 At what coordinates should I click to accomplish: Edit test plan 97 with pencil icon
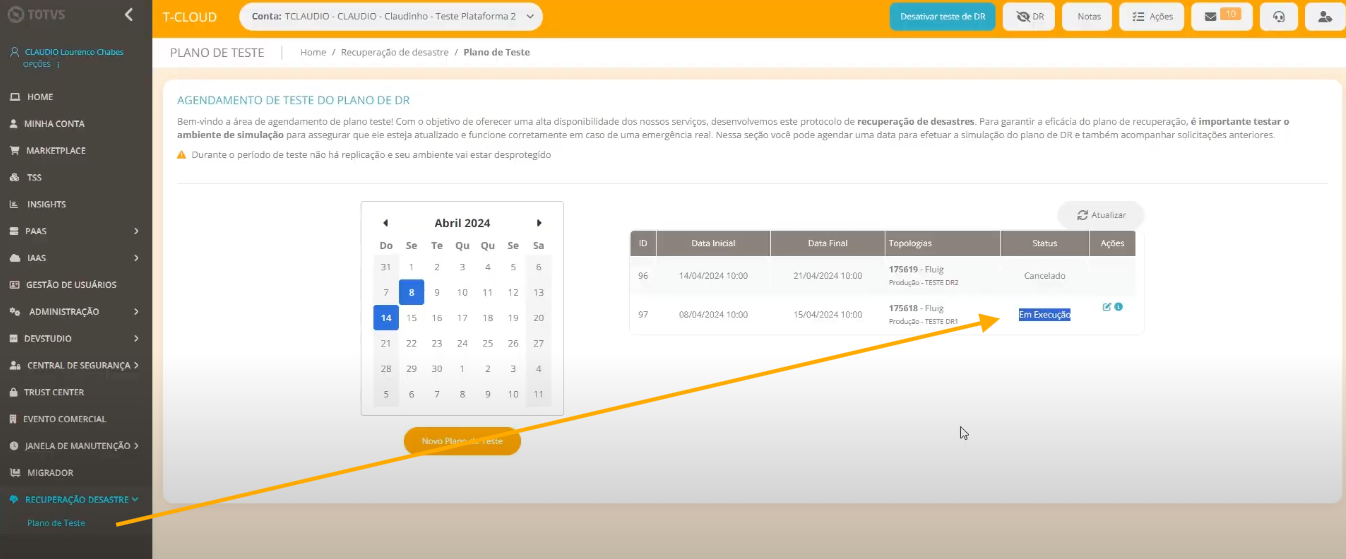pos(1107,307)
